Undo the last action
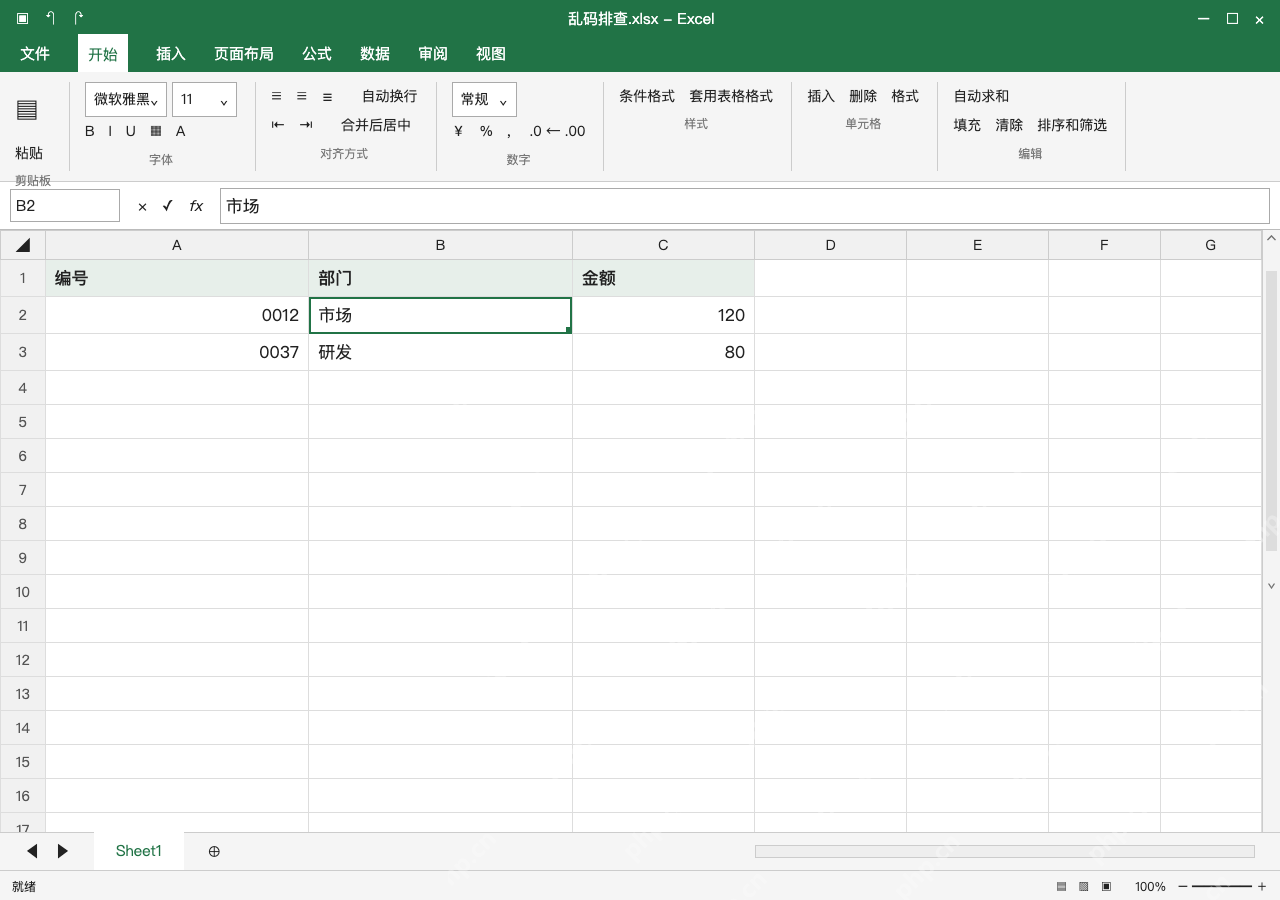Viewport: 1280px width, 900px height. point(50,18)
